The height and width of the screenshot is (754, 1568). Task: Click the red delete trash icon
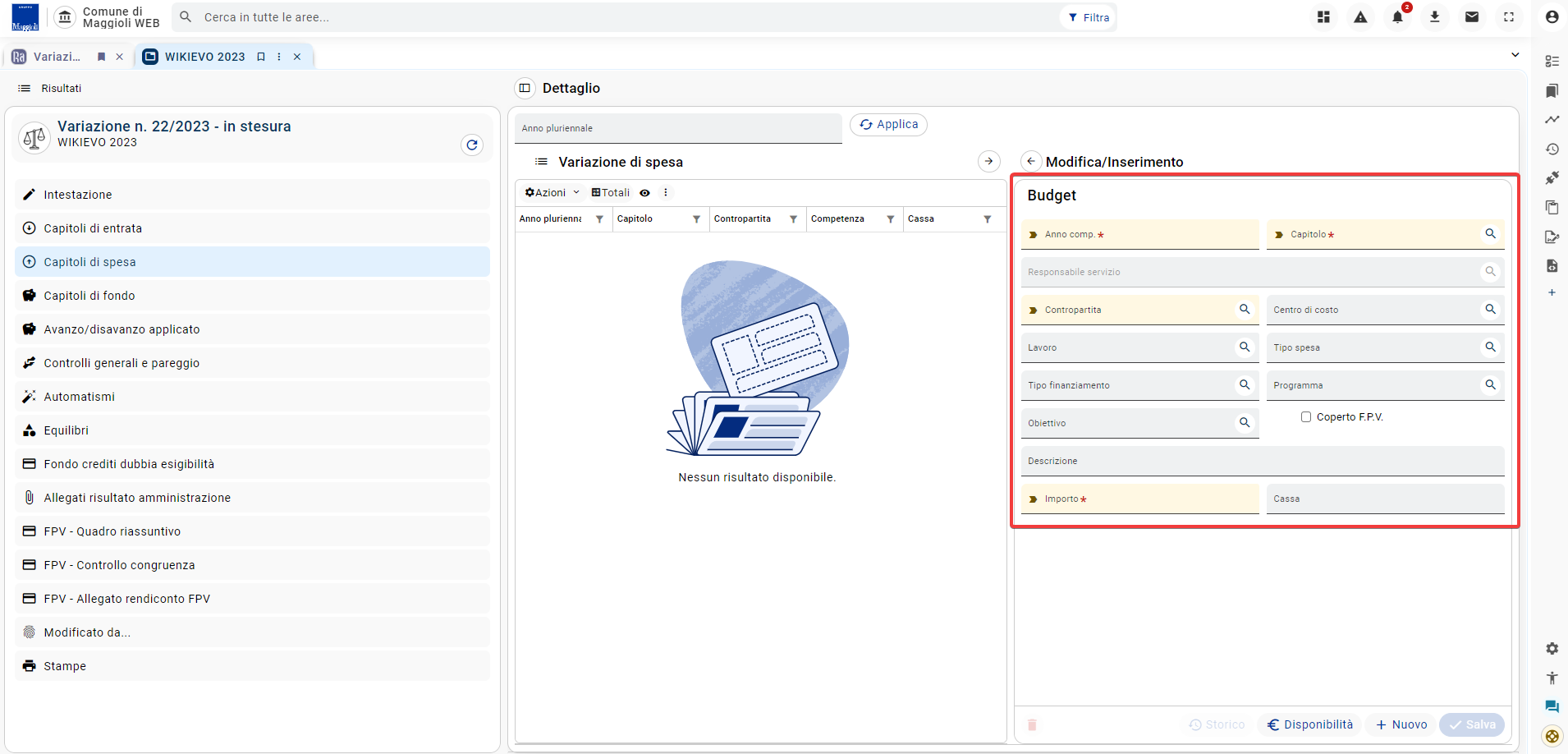[1033, 724]
